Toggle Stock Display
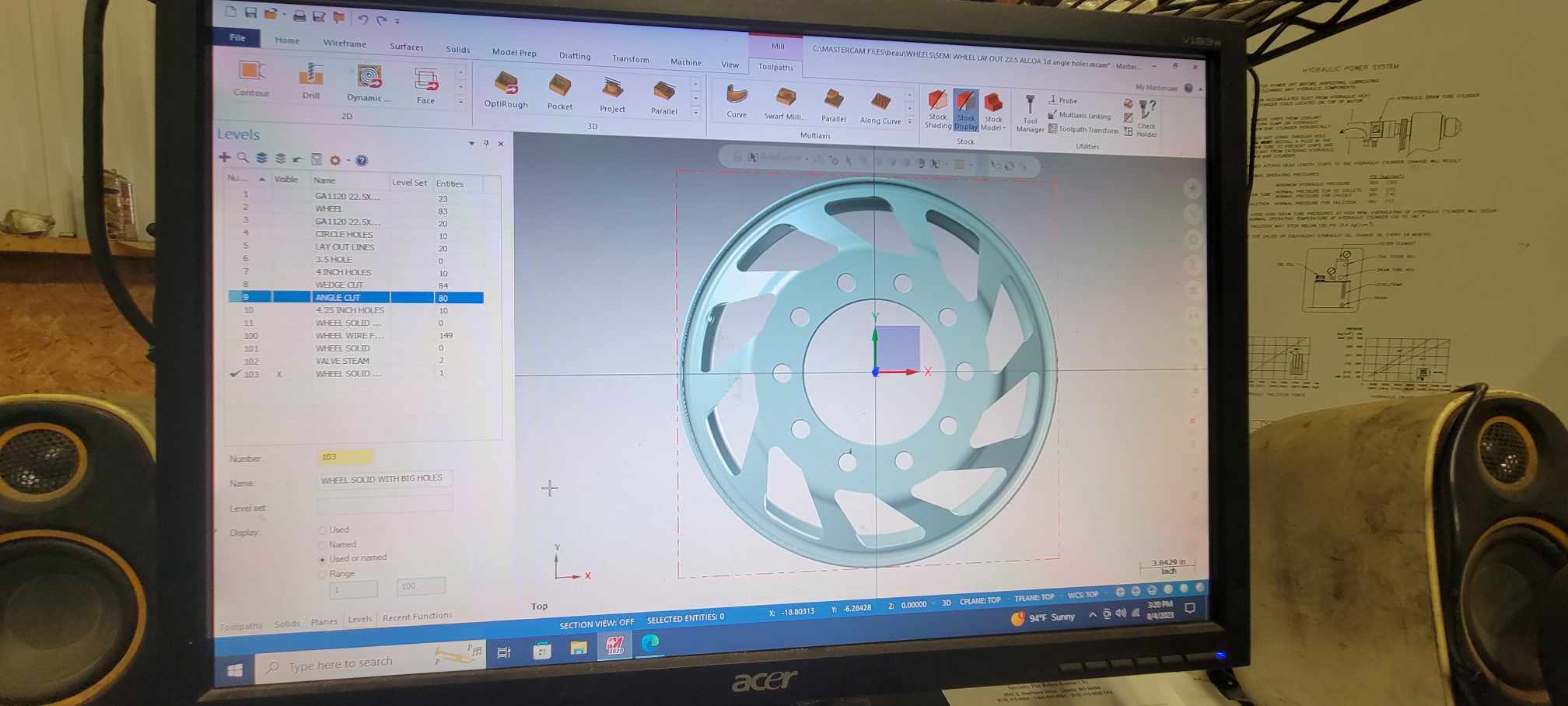Viewport: 1568px width, 706px height. (965, 110)
